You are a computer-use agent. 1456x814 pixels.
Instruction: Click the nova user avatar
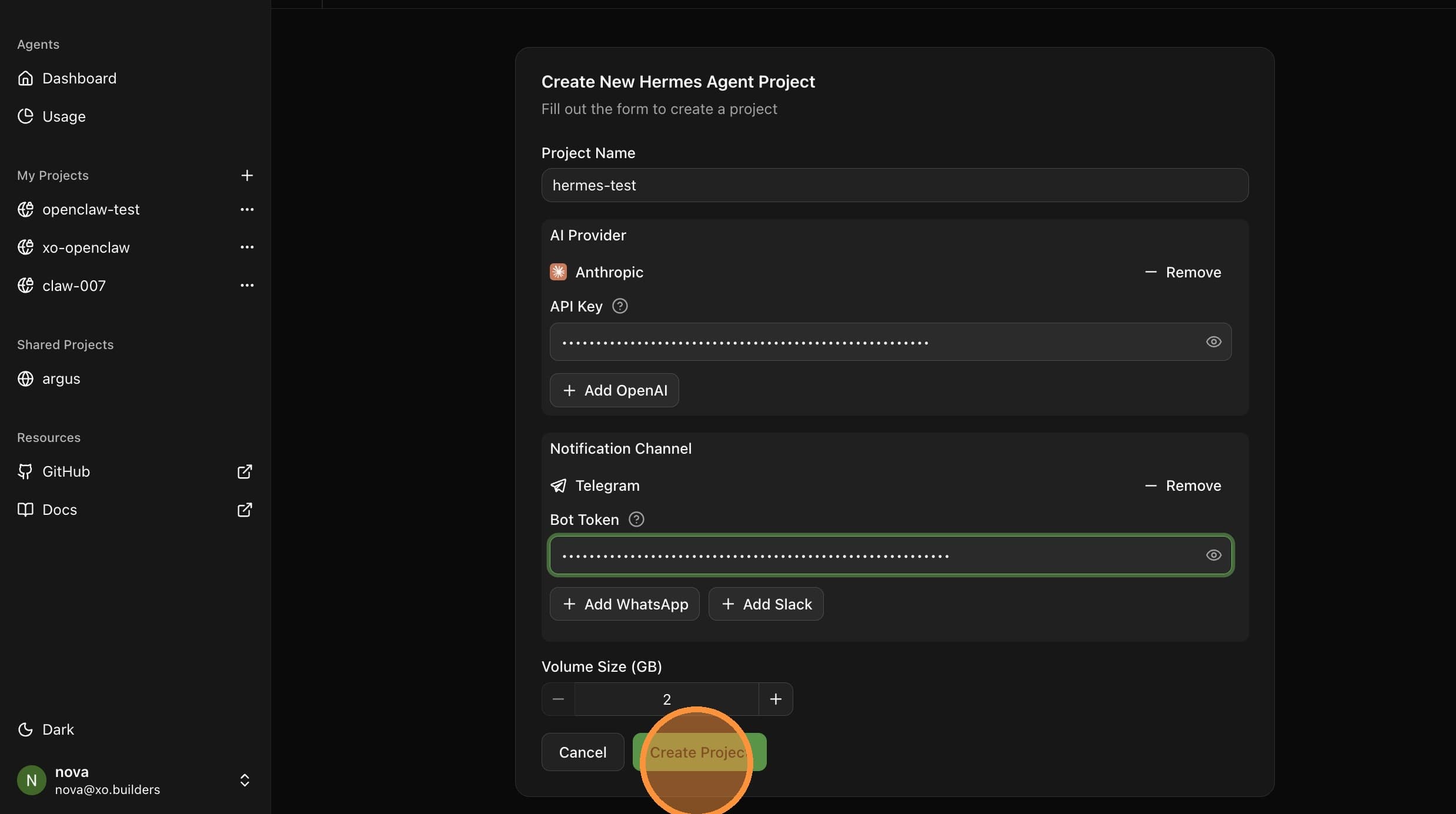[x=32, y=780]
